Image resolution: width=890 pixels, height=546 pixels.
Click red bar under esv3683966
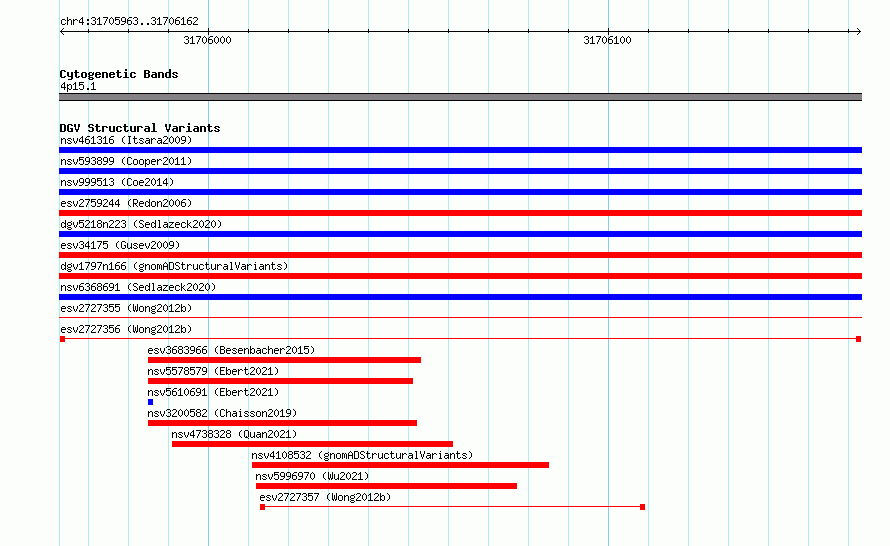click(284, 360)
